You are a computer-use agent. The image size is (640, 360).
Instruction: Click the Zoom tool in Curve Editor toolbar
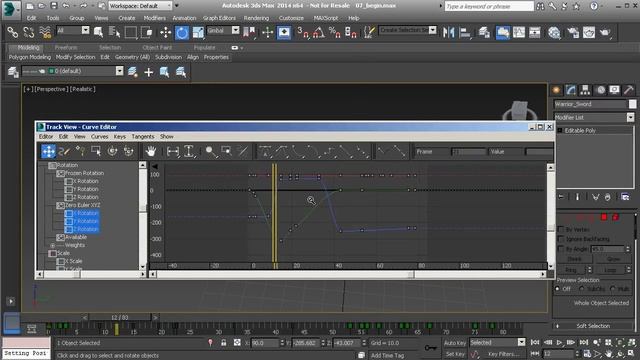(x=211, y=151)
